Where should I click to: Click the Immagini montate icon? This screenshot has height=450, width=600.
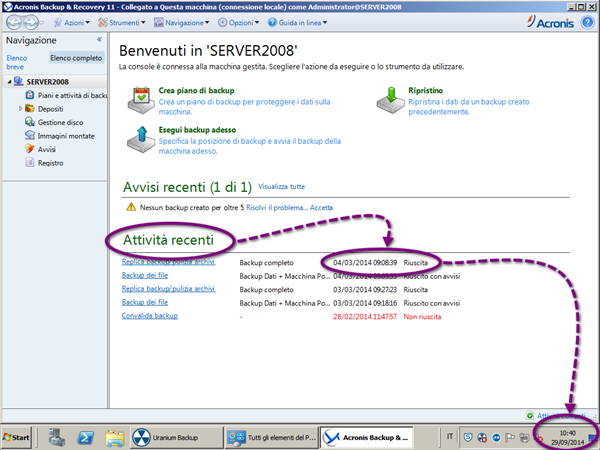(x=30, y=135)
